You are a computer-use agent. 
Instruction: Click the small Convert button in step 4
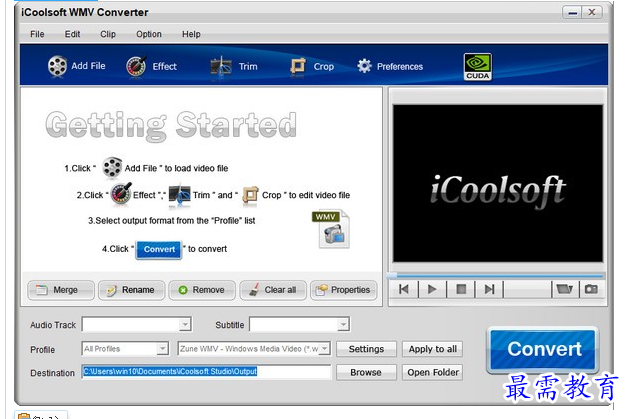pos(159,249)
